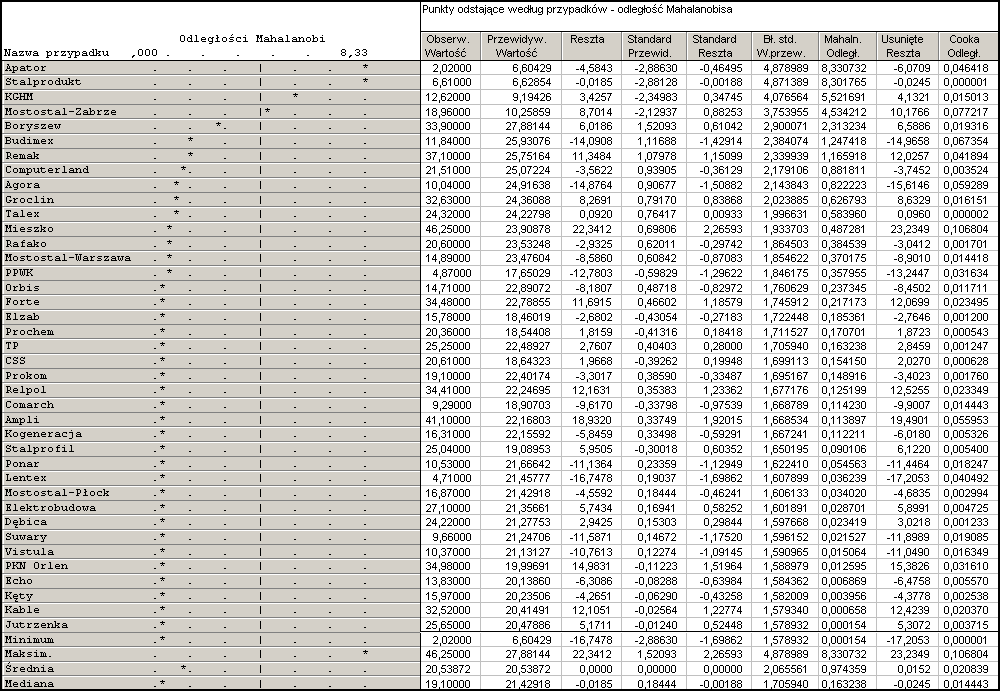Click Agora's Cooka distance 0,059289
The width and height of the screenshot is (1000, 691).
[x=964, y=185]
